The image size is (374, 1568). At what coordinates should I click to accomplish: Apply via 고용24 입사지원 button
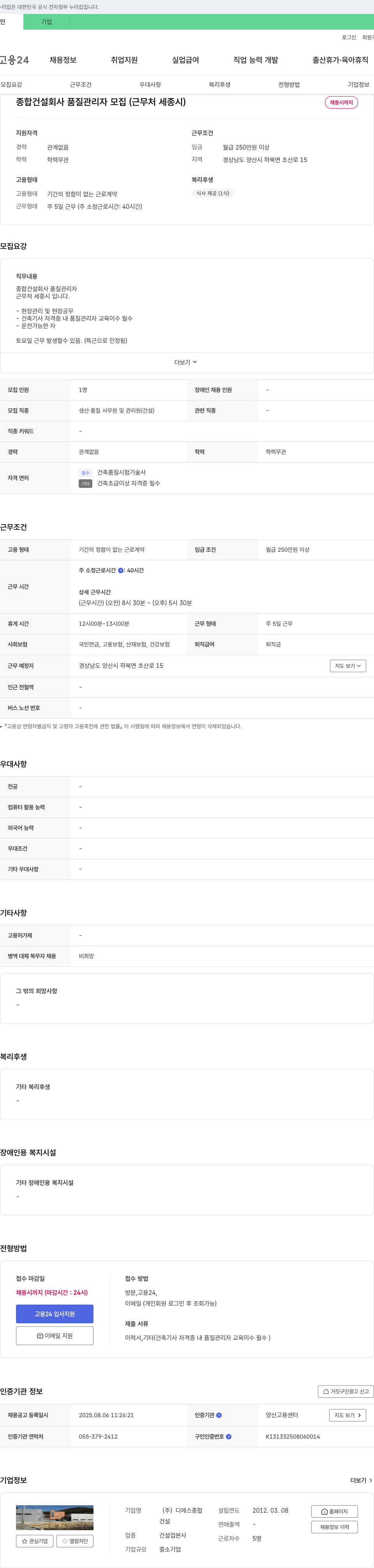[x=55, y=1314]
